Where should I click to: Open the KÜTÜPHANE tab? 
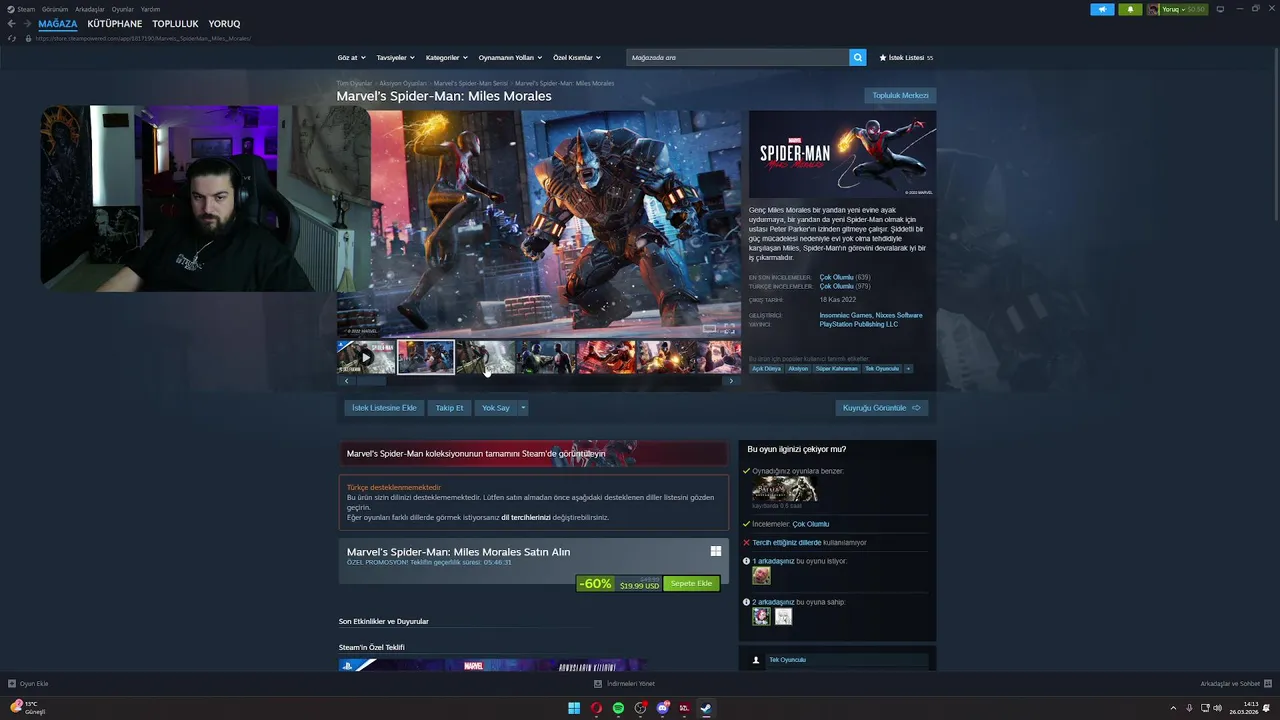115,23
